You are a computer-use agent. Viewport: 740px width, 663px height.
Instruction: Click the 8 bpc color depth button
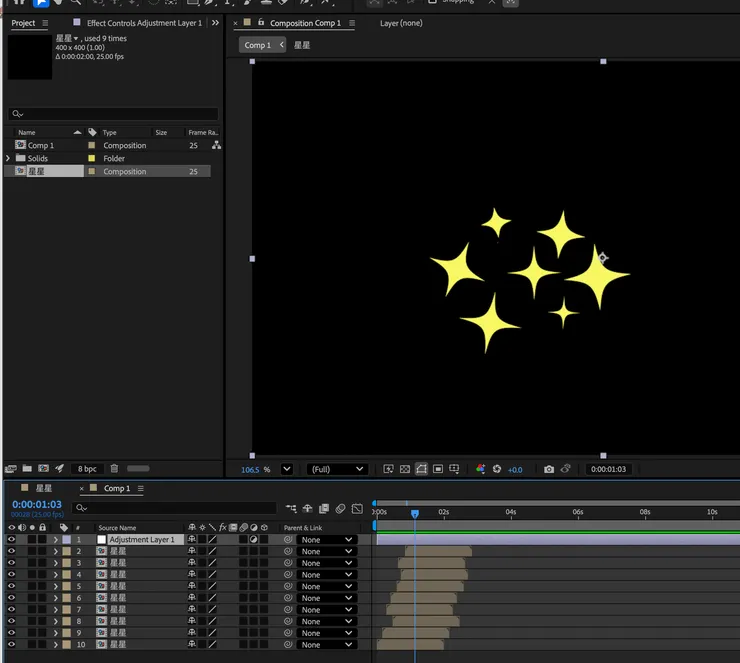coord(88,469)
